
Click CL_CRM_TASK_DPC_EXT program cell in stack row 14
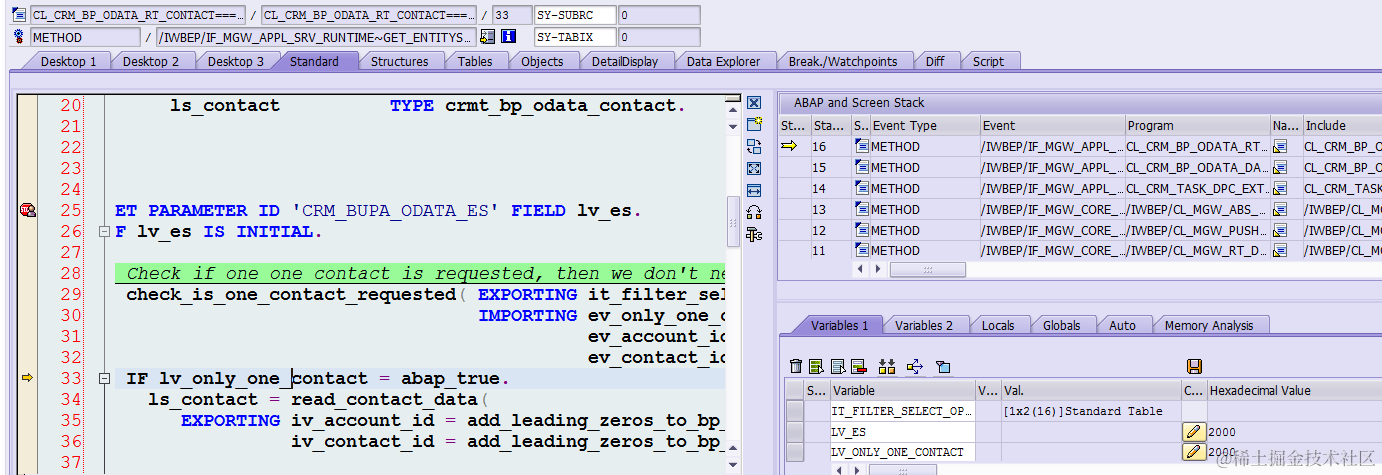(x=1197, y=189)
